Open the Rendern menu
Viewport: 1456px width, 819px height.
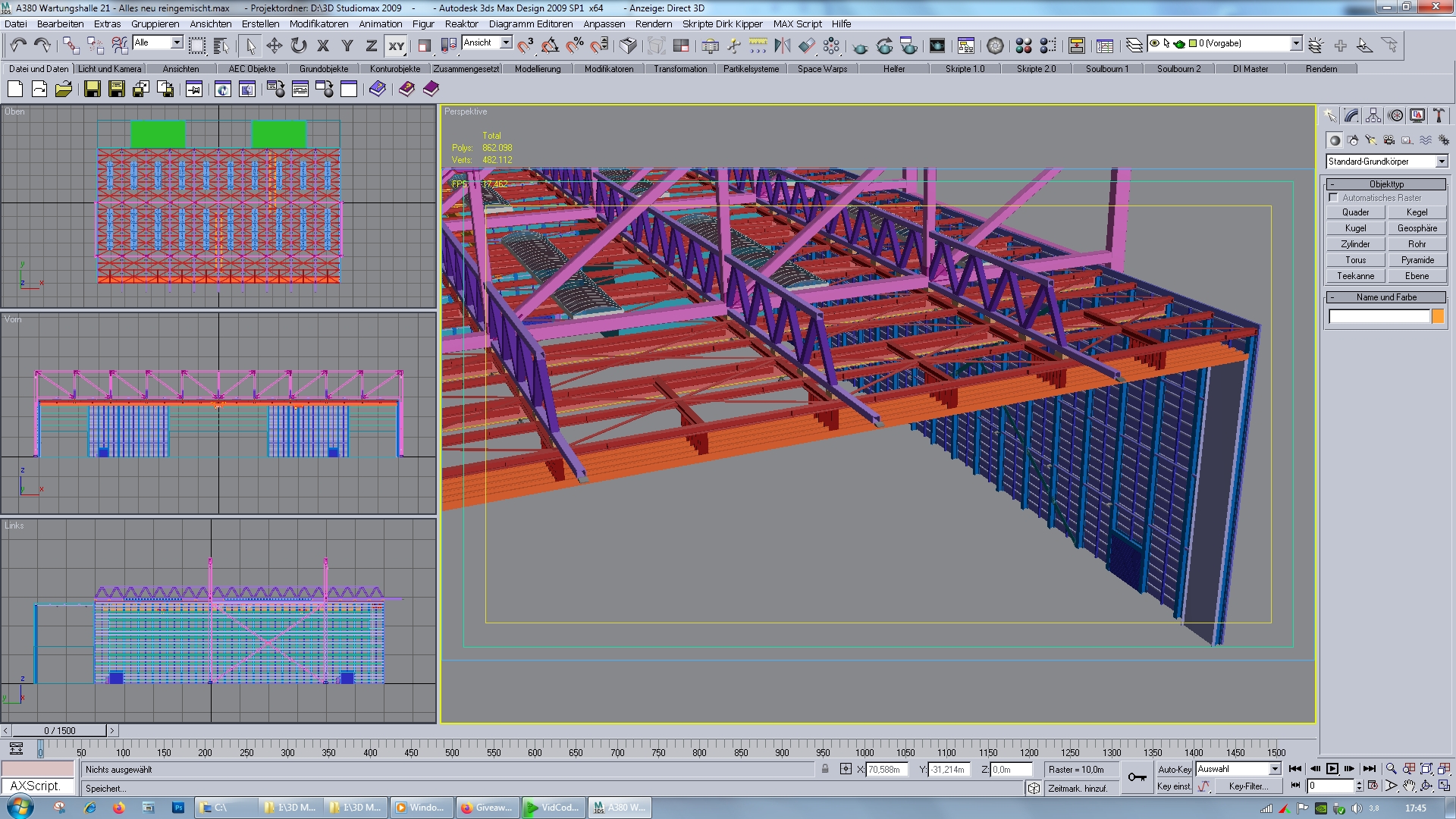[x=653, y=24]
